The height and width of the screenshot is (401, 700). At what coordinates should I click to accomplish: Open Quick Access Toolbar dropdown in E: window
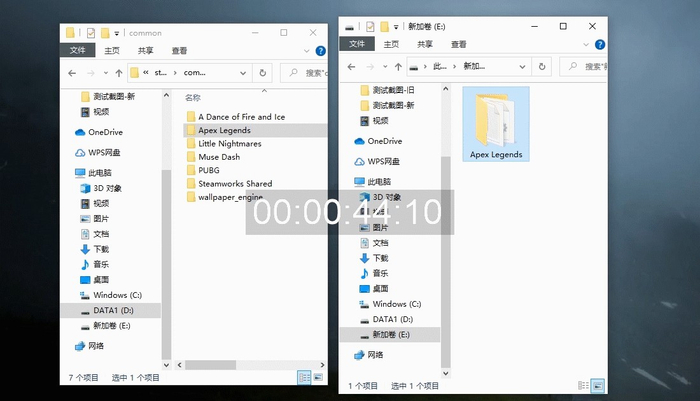point(396,27)
